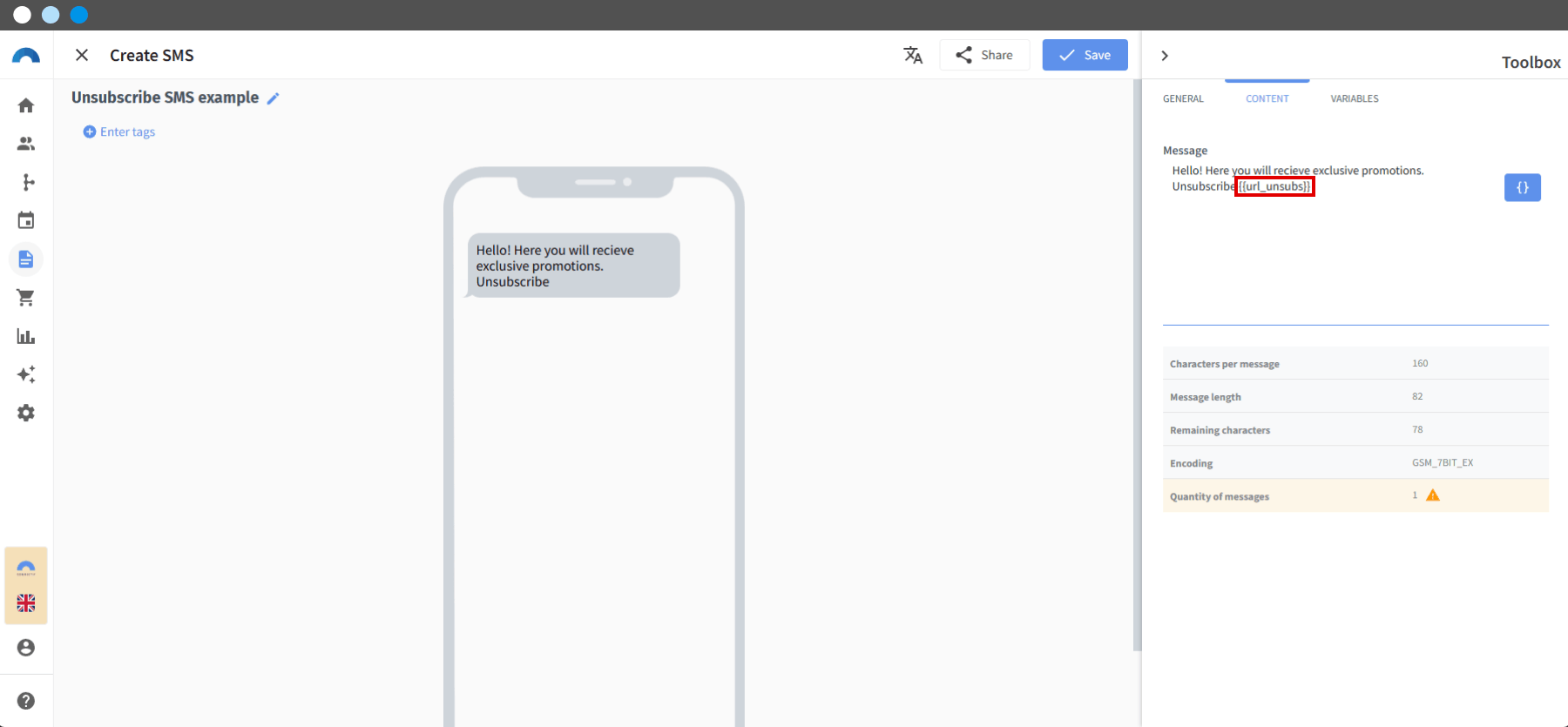Click the 'Toolbox' panel heading
This screenshot has height=727, width=1568.
[x=1531, y=63]
